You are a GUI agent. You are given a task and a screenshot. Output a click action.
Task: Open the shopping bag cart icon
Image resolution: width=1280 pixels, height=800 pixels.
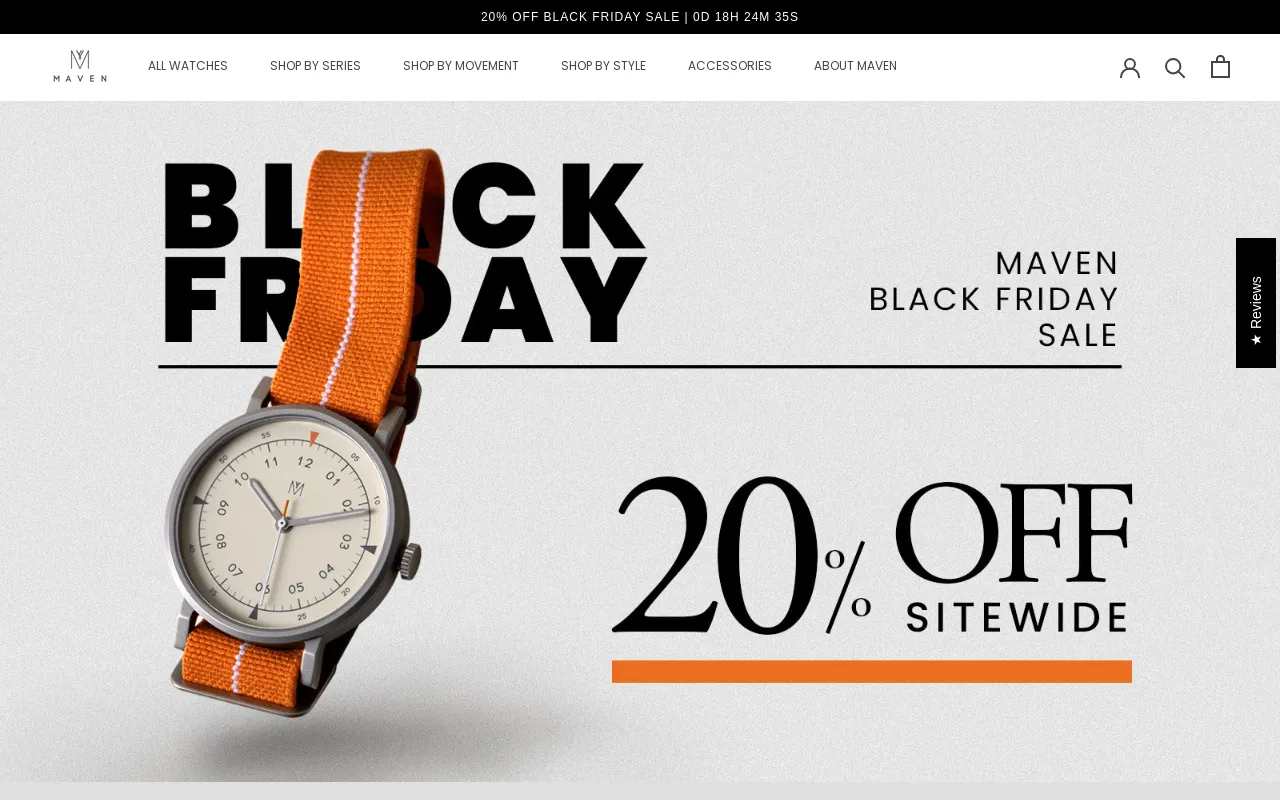tap(1220, 66)
